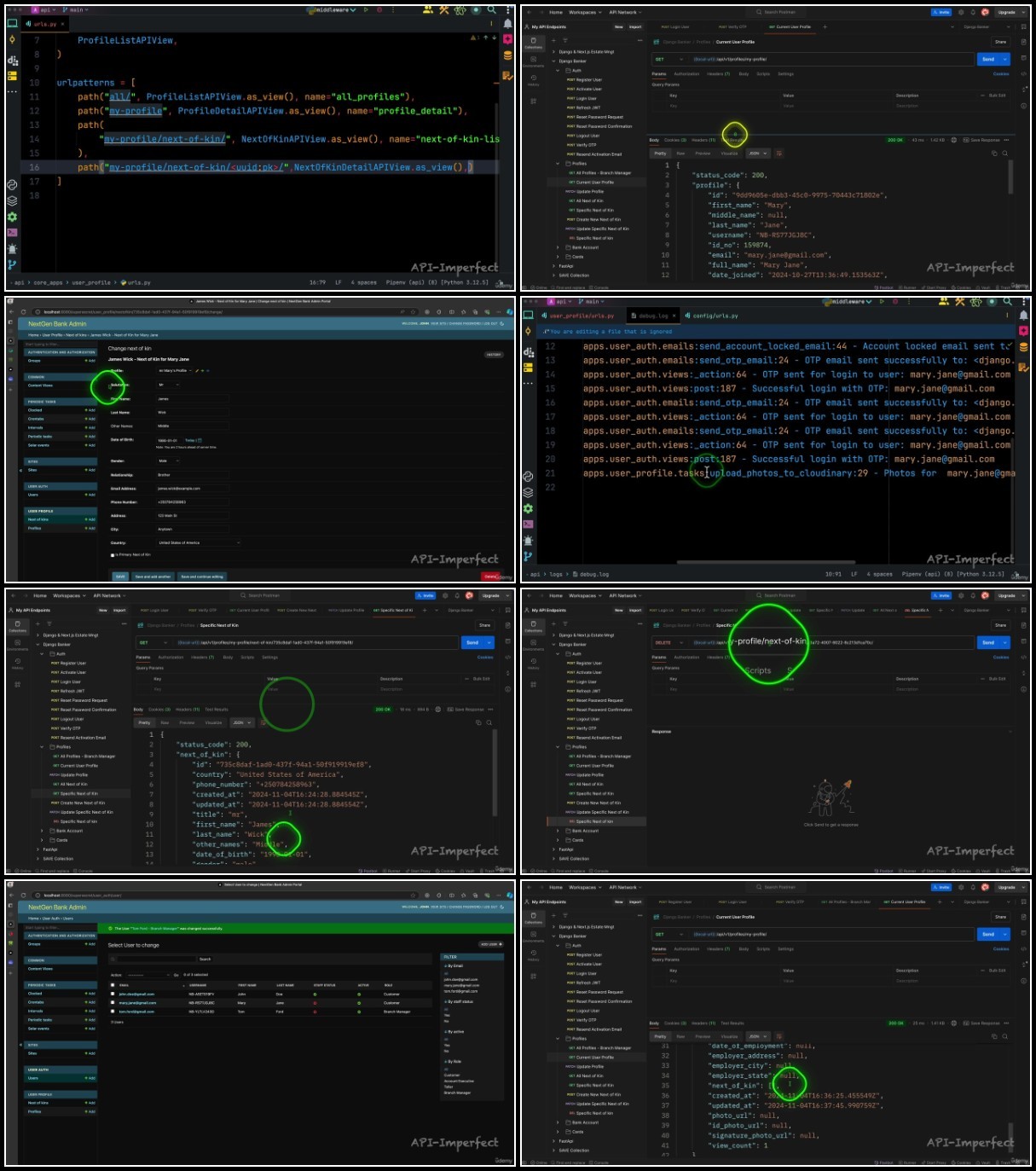Select Raw view in next_of_kin Postman response

pyautogui.click(x=165, y=722)
